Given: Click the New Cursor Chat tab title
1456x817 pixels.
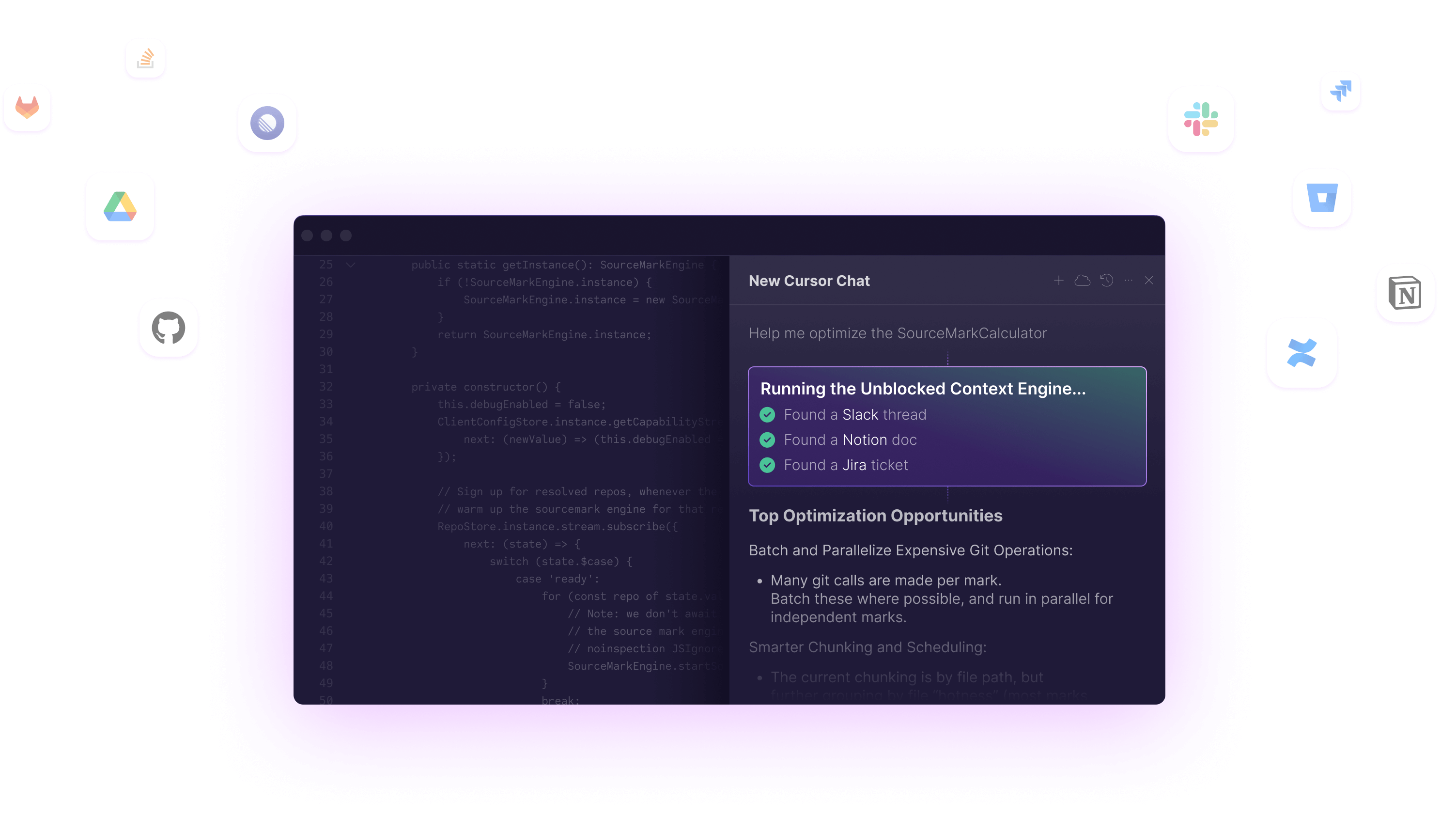Looking at the screenshot, I should [809, 281].
